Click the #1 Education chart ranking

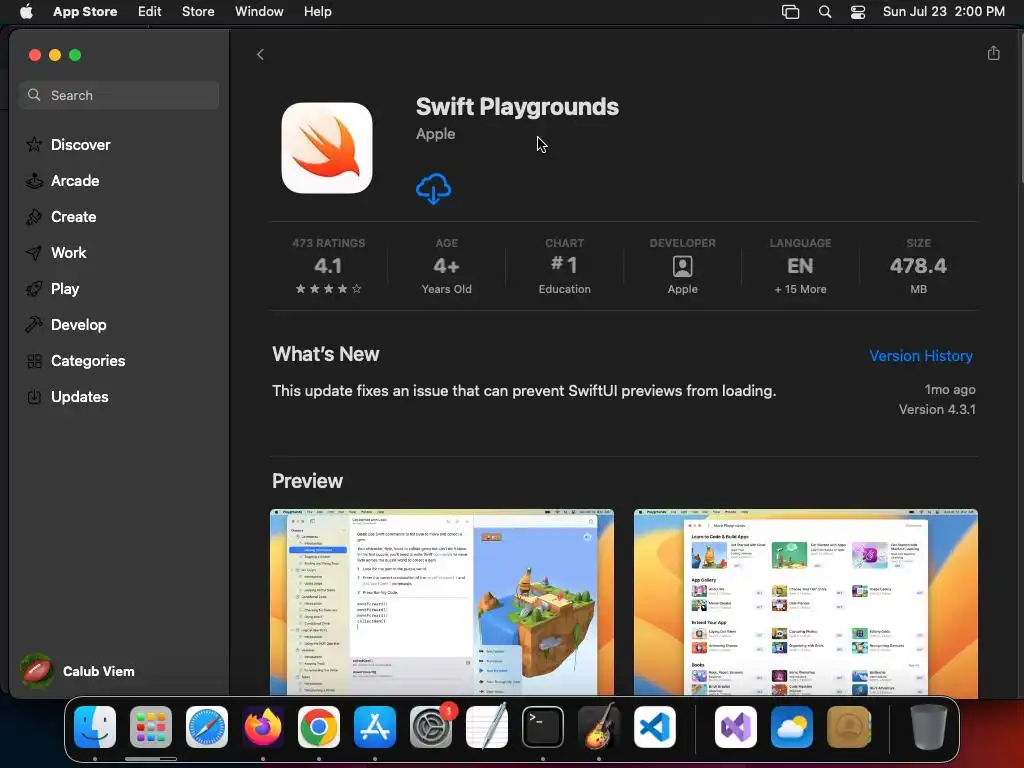point(564,266)
